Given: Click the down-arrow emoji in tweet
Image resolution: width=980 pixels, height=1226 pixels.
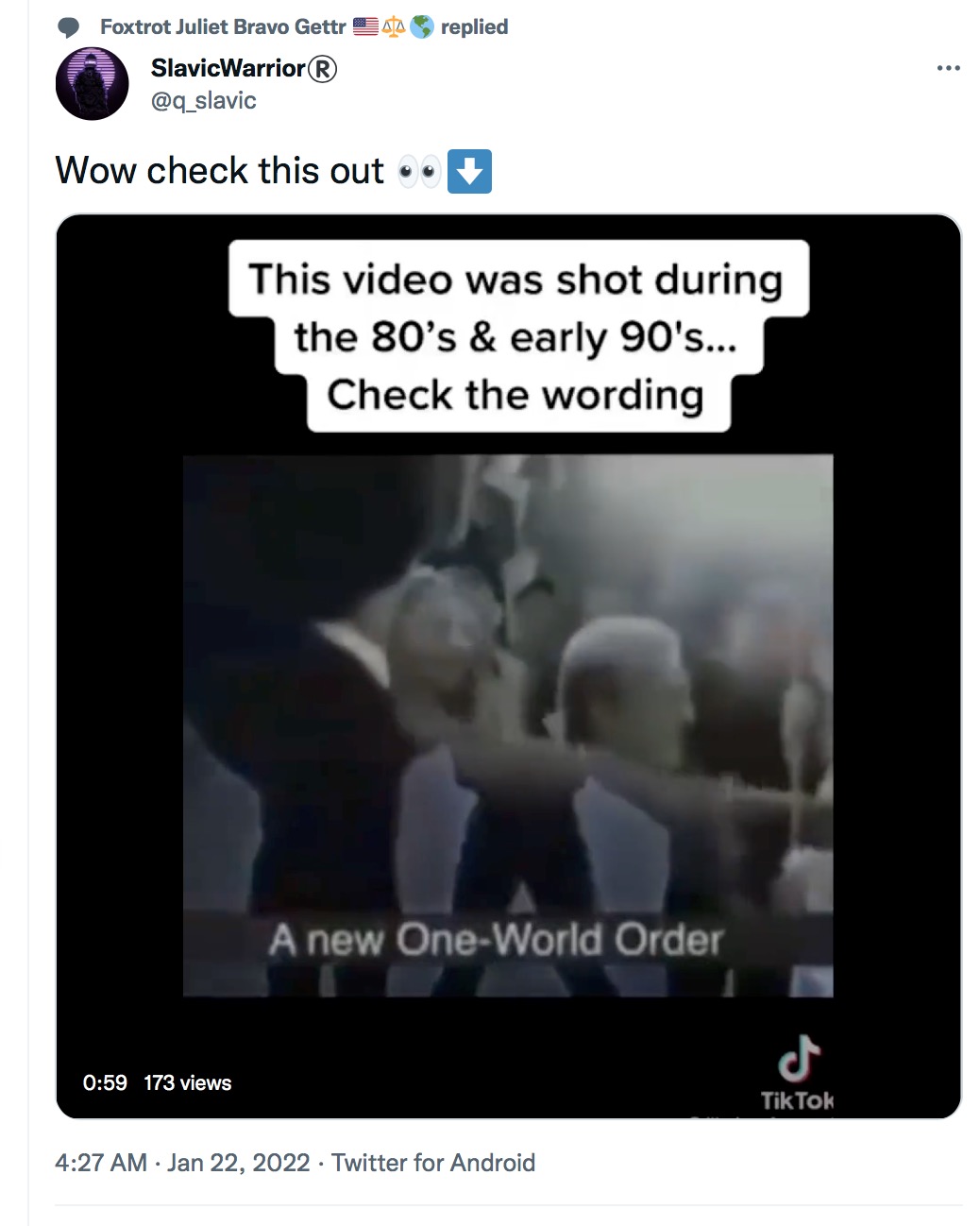Looking at the screenshot, I should click(x=469, y=171).
